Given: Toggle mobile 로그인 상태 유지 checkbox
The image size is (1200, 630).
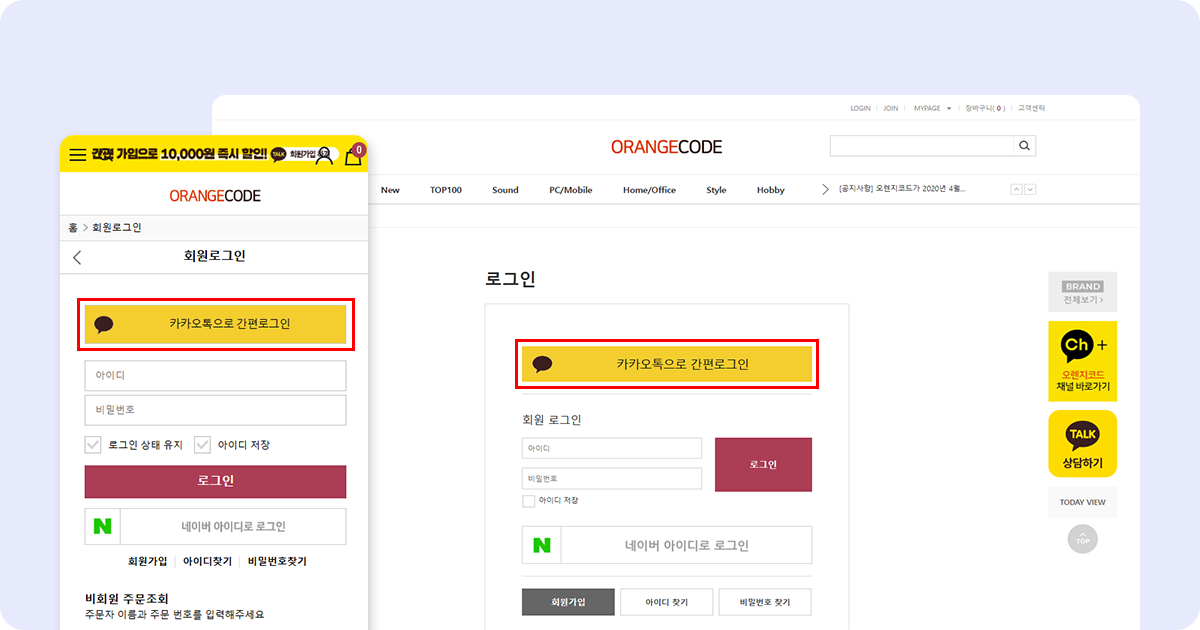Looking at the screenshot, I should pos(93,444).
